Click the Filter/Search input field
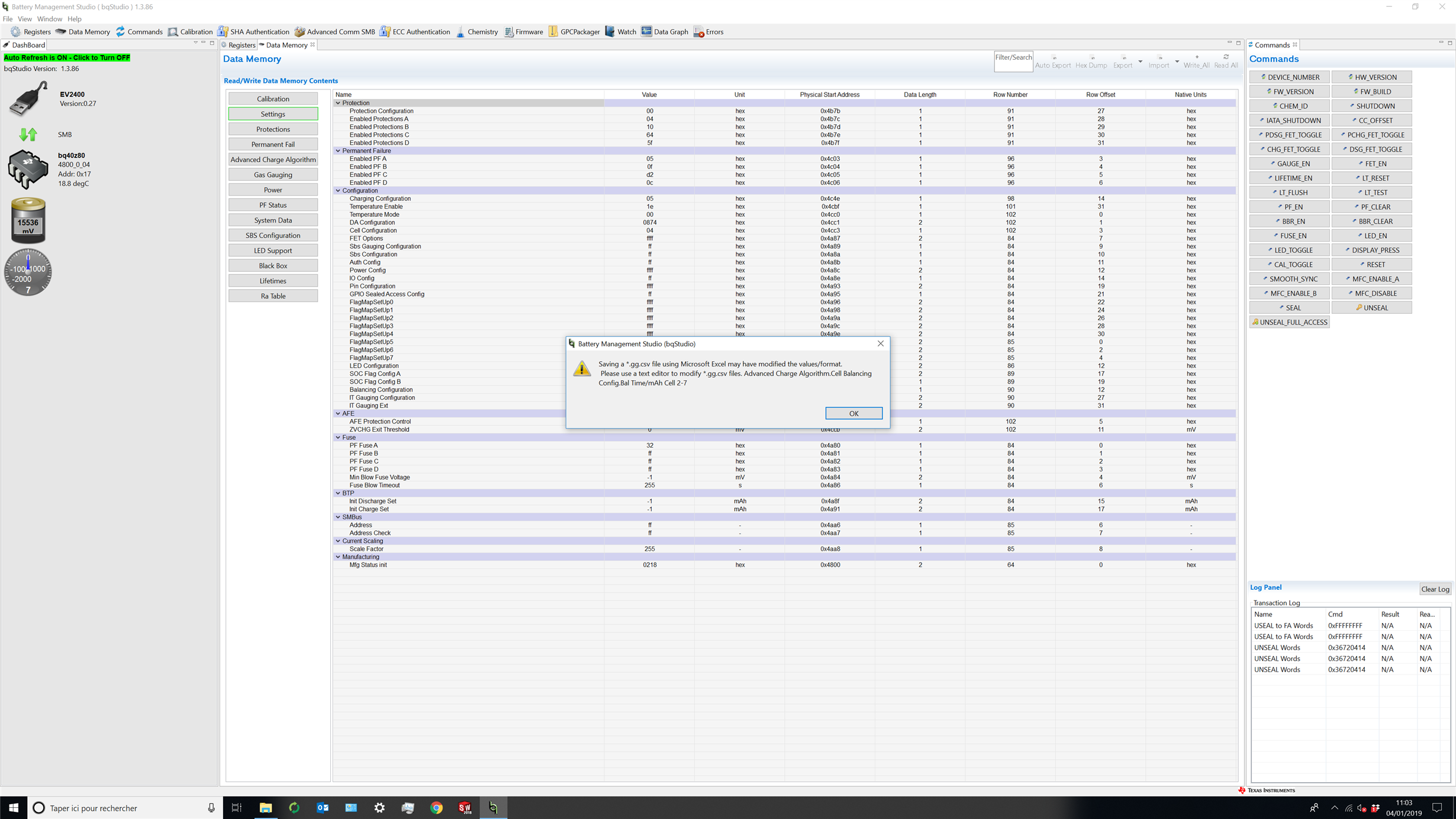 (x=1013, y=62)
